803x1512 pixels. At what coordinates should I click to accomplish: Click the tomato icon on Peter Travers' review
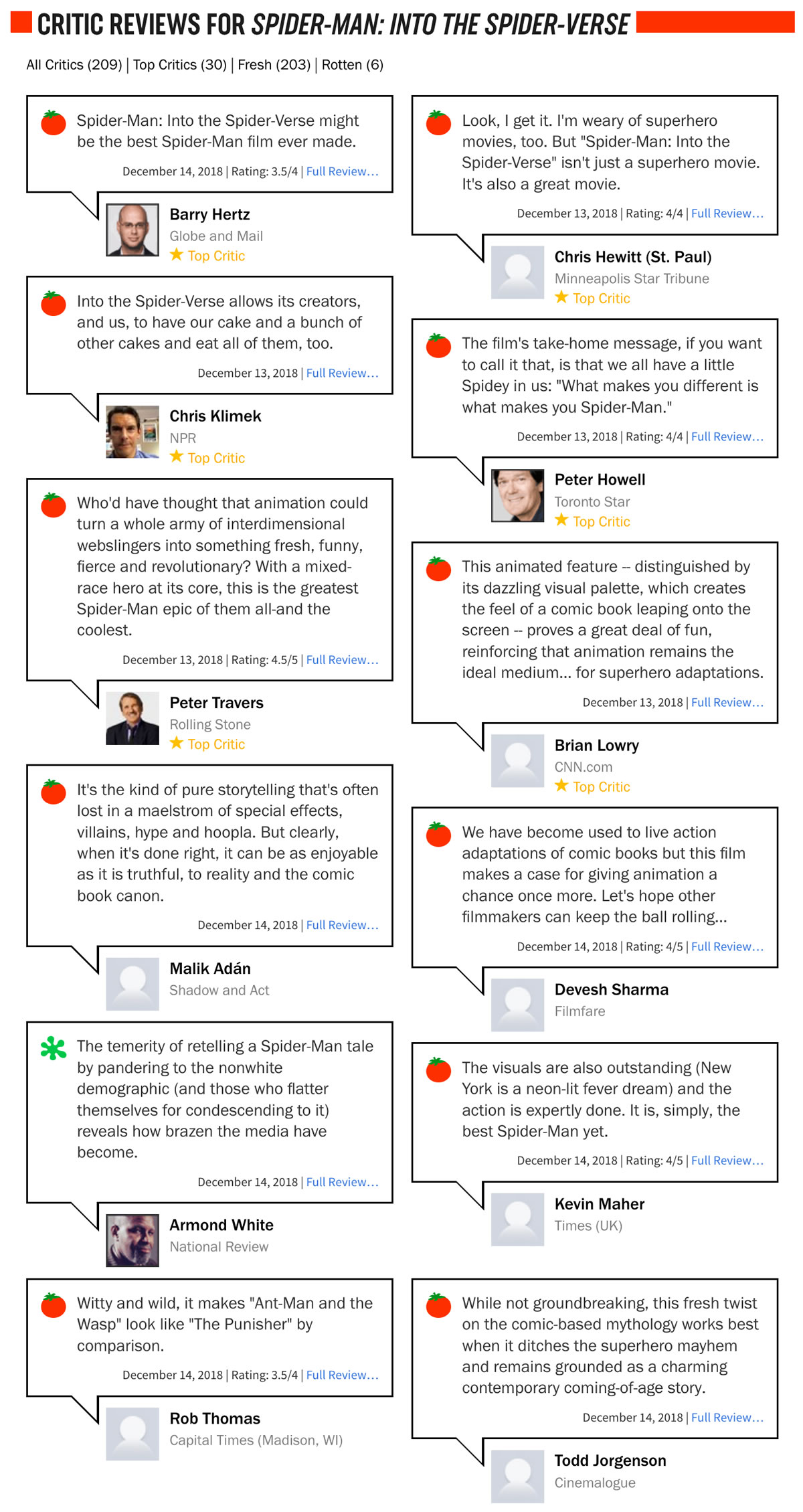[54, 505]
